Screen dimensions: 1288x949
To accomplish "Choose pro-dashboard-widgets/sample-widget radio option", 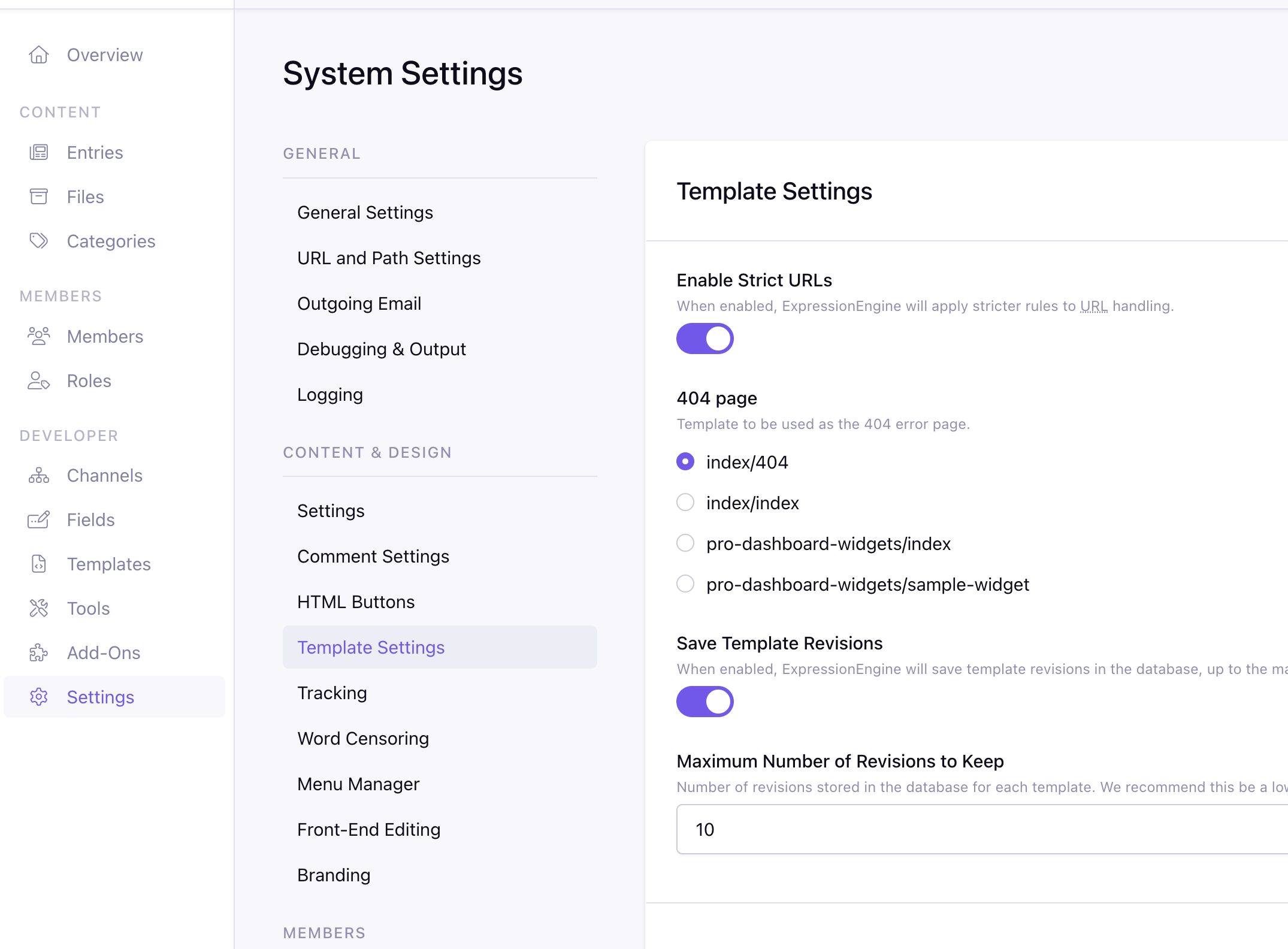I will click(x=685, y=584).
